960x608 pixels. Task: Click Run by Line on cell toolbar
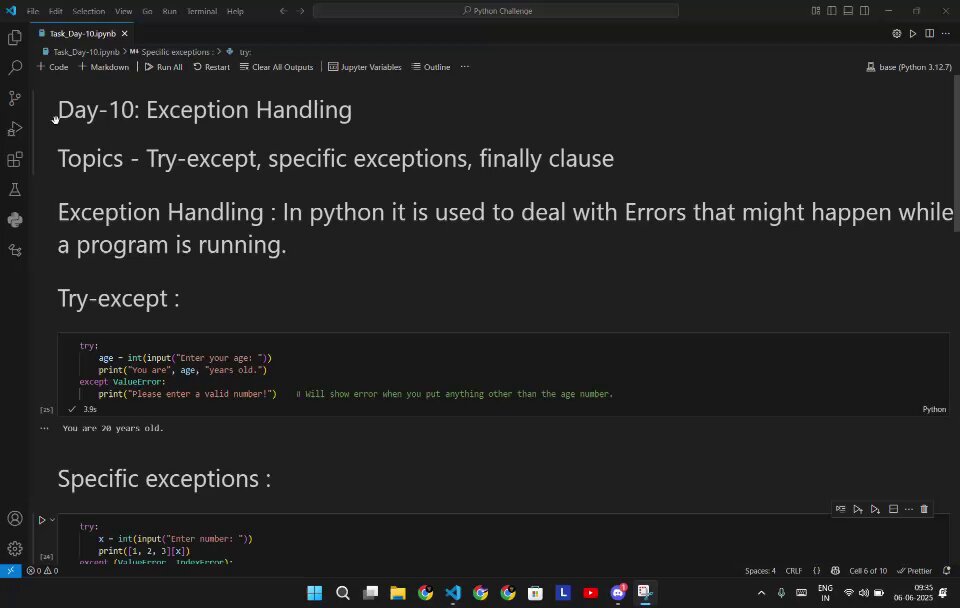[841, 509]
